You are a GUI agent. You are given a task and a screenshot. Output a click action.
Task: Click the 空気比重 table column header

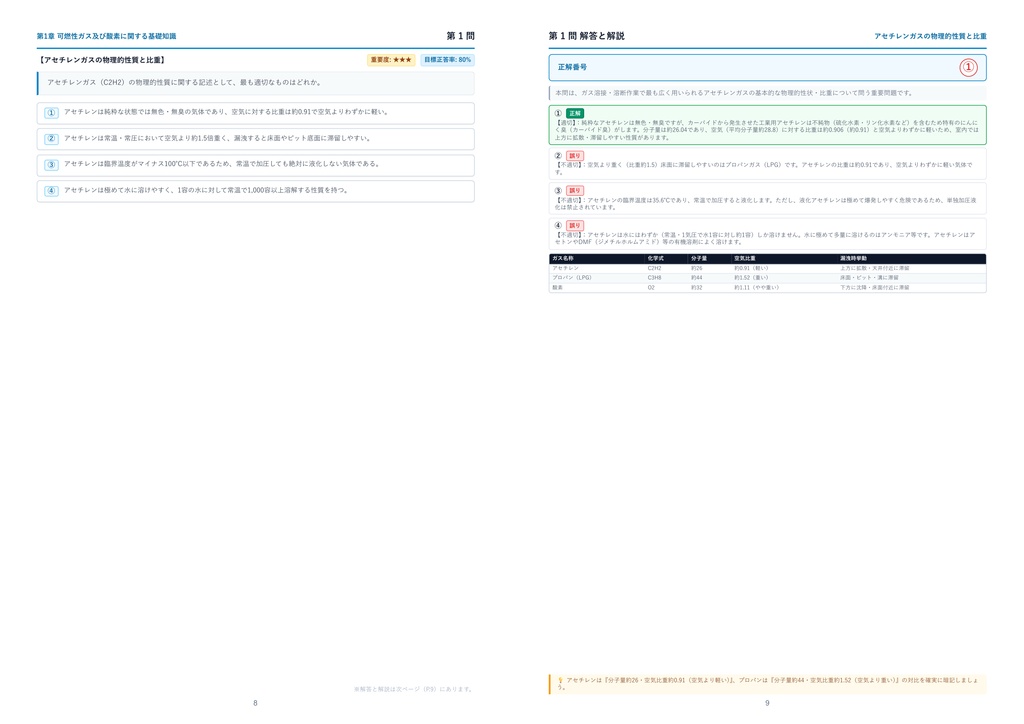(x=744, y=259)
